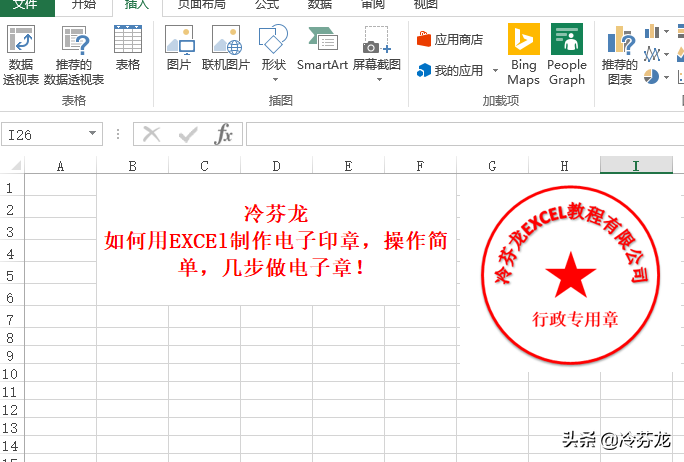Image resolution: width=684 pixels, height=462 pixels.
Task: Select column G header
Action: [492, 166]
